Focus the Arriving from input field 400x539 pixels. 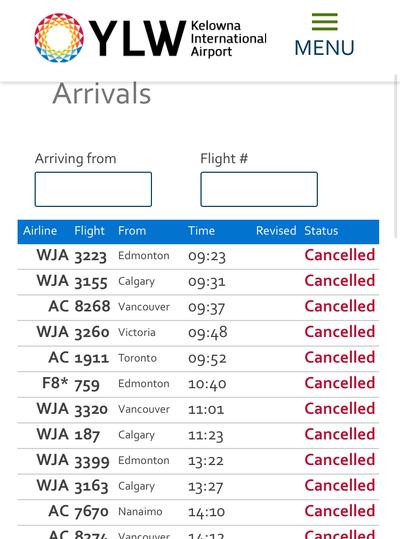pyautogui.click(x=93, y=189)
